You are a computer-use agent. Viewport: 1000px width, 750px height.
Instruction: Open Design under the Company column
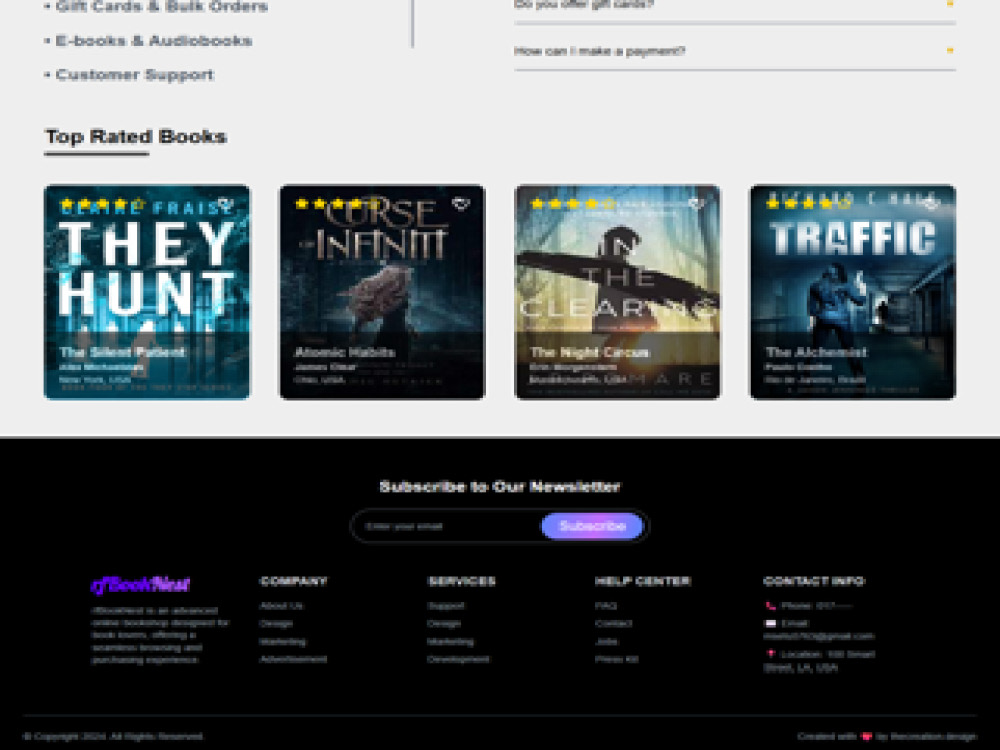276,624
